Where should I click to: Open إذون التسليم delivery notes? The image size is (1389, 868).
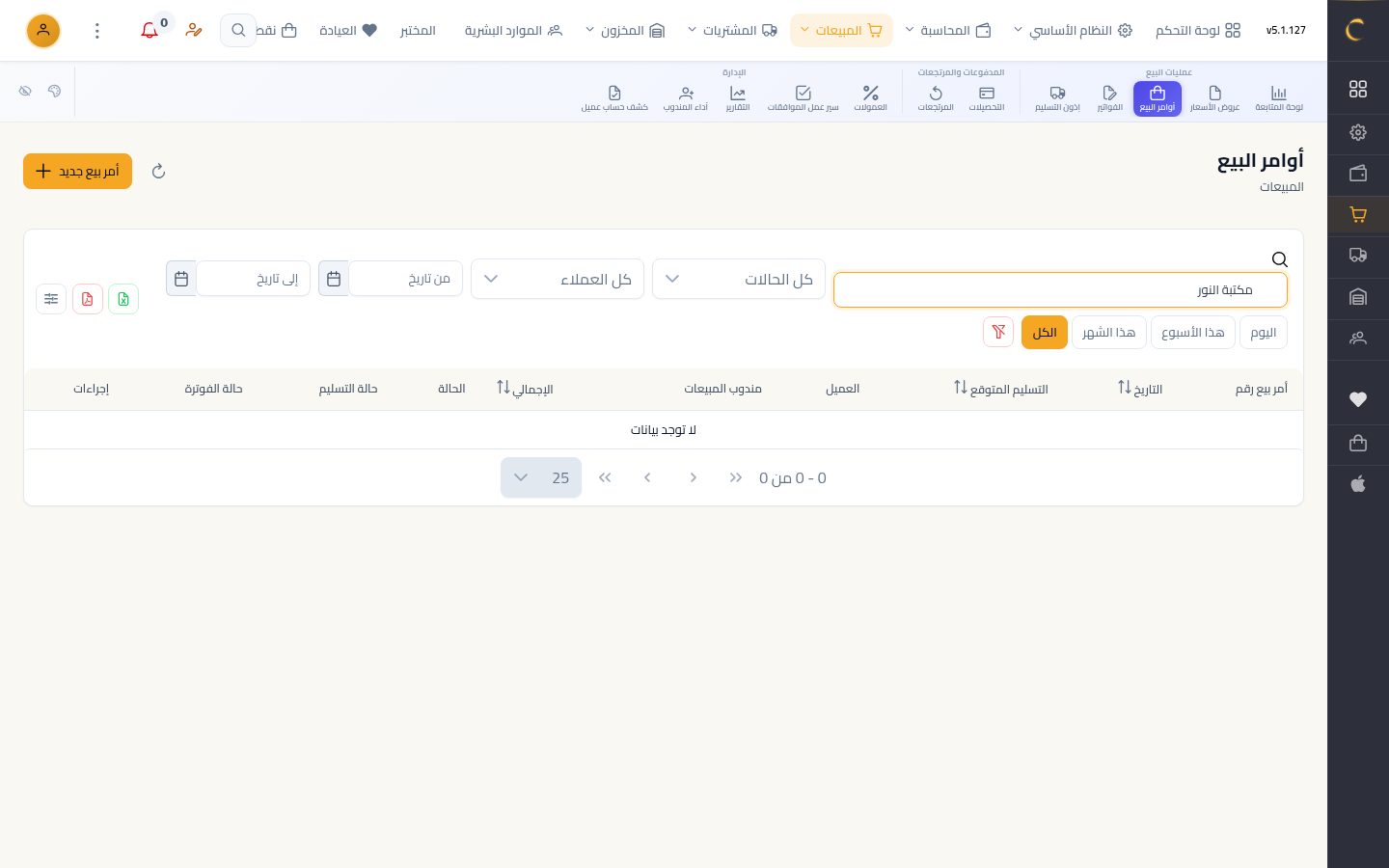[1057, 98]
